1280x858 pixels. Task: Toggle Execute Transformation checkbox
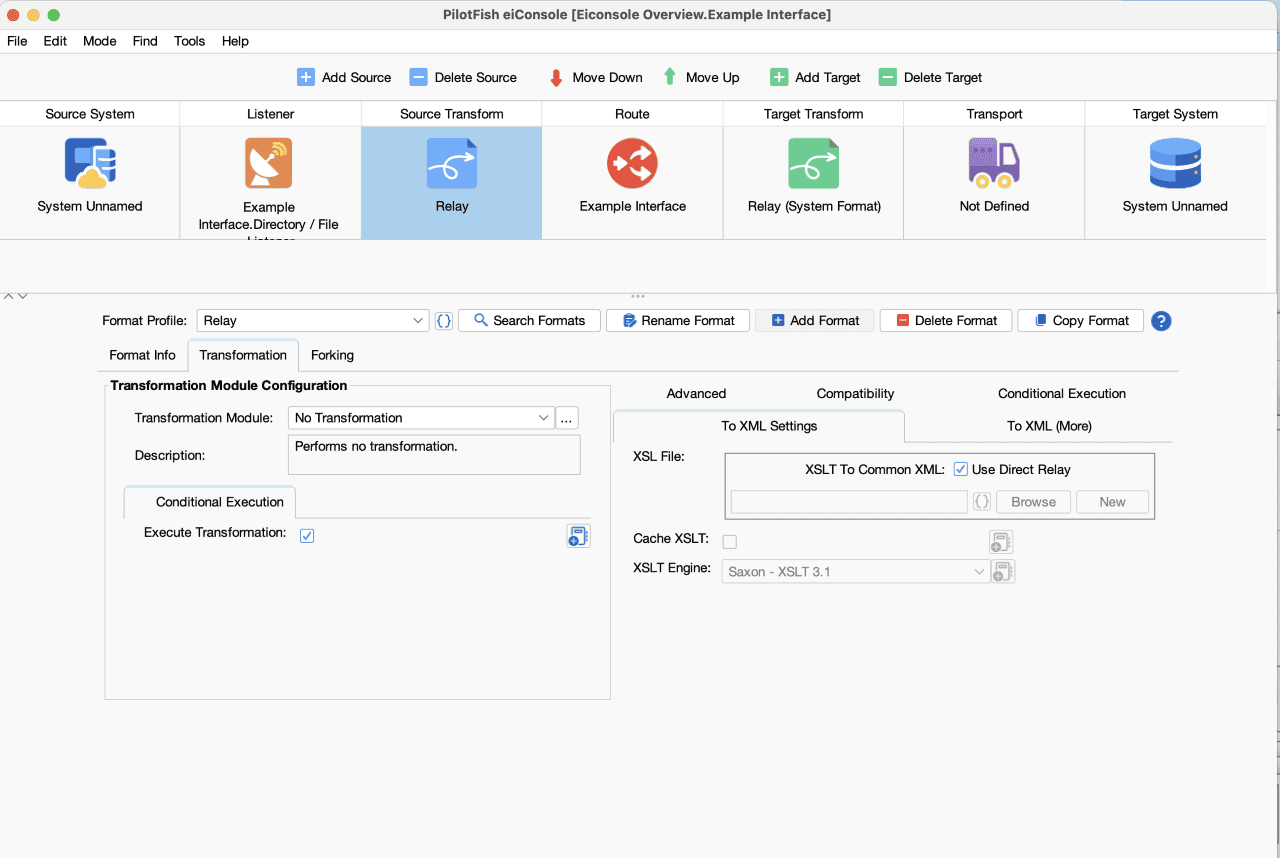click(x=307, y=535)
